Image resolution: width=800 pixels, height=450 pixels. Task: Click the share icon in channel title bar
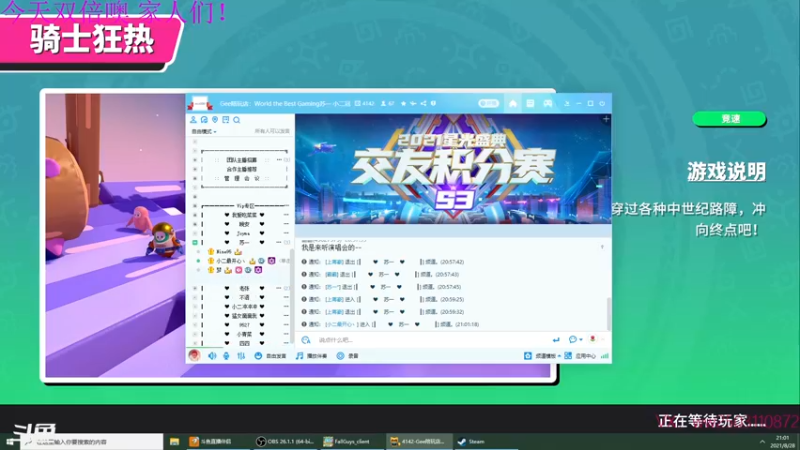(423, 104)
